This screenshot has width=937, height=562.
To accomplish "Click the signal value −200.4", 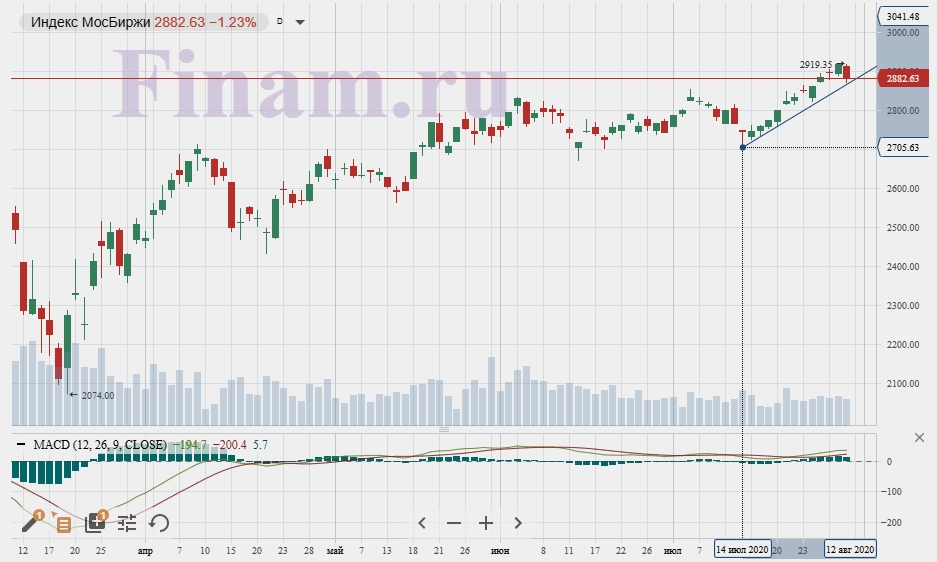I will 229,445.
